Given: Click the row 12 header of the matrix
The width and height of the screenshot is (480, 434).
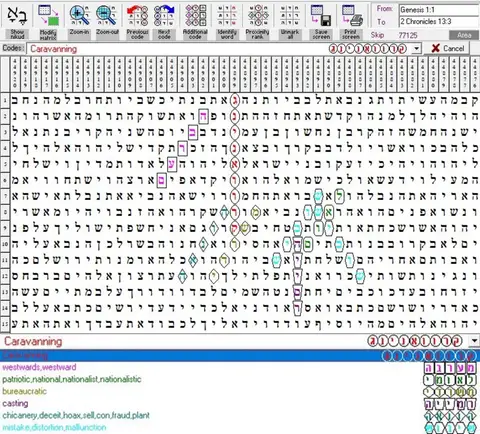Looking at the screenshot, I should point(5,276).
